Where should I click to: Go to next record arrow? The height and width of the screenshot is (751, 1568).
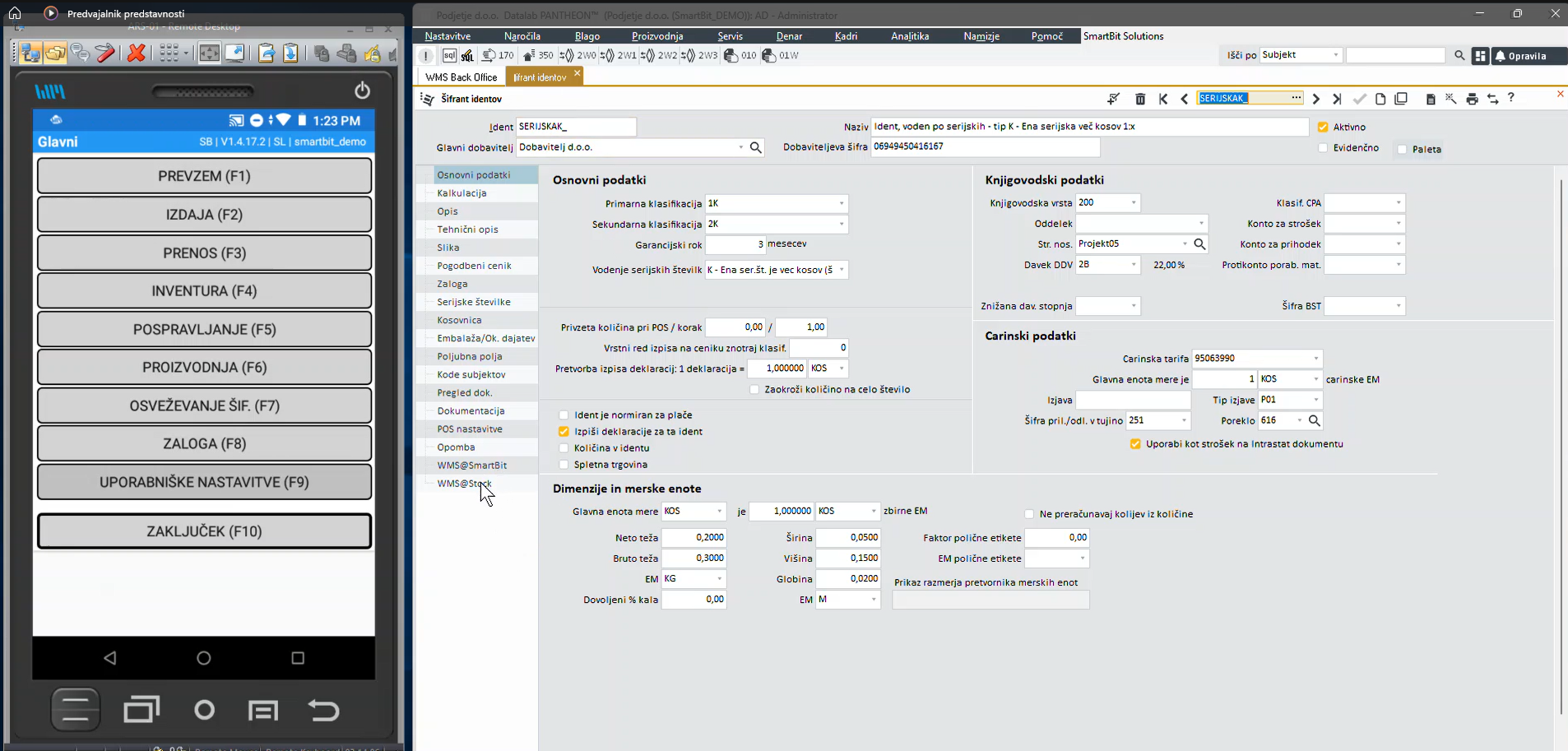[x=1316, y=99]
